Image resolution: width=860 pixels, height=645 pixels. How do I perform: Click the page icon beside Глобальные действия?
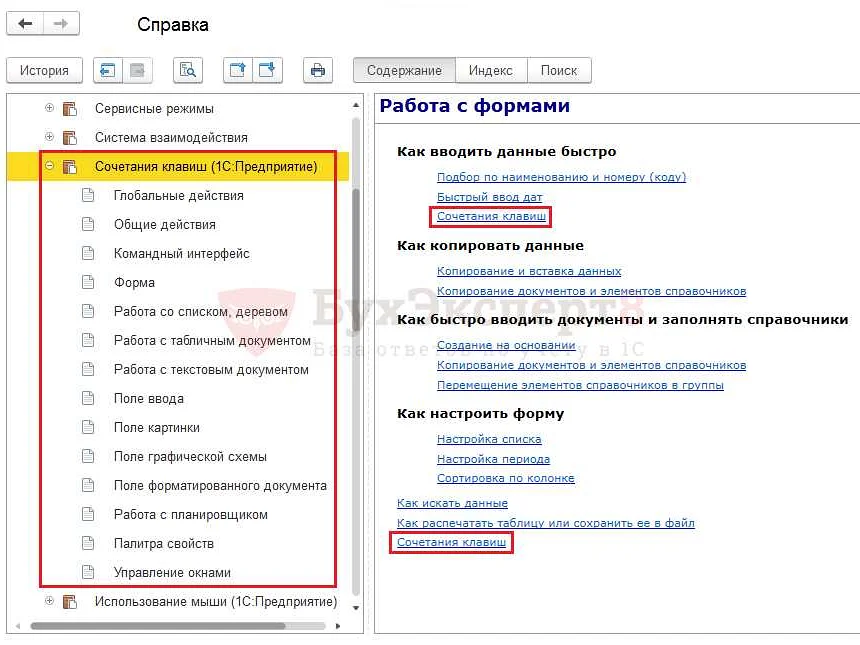click(x=88, y=195)
